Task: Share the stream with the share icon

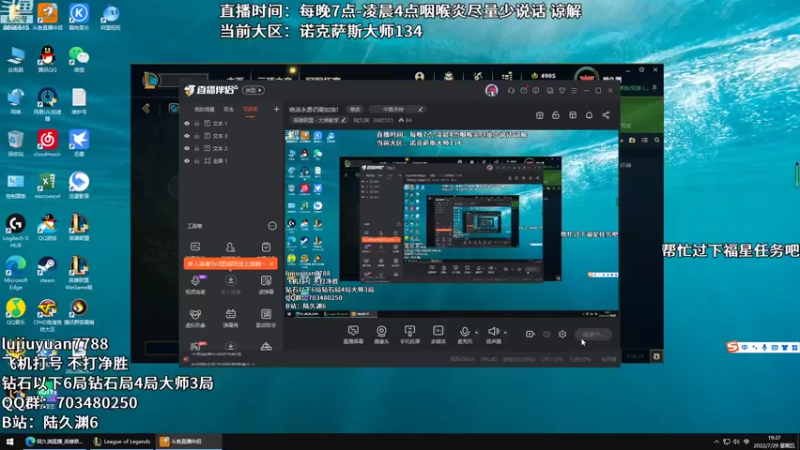Action: pos(606,115)
